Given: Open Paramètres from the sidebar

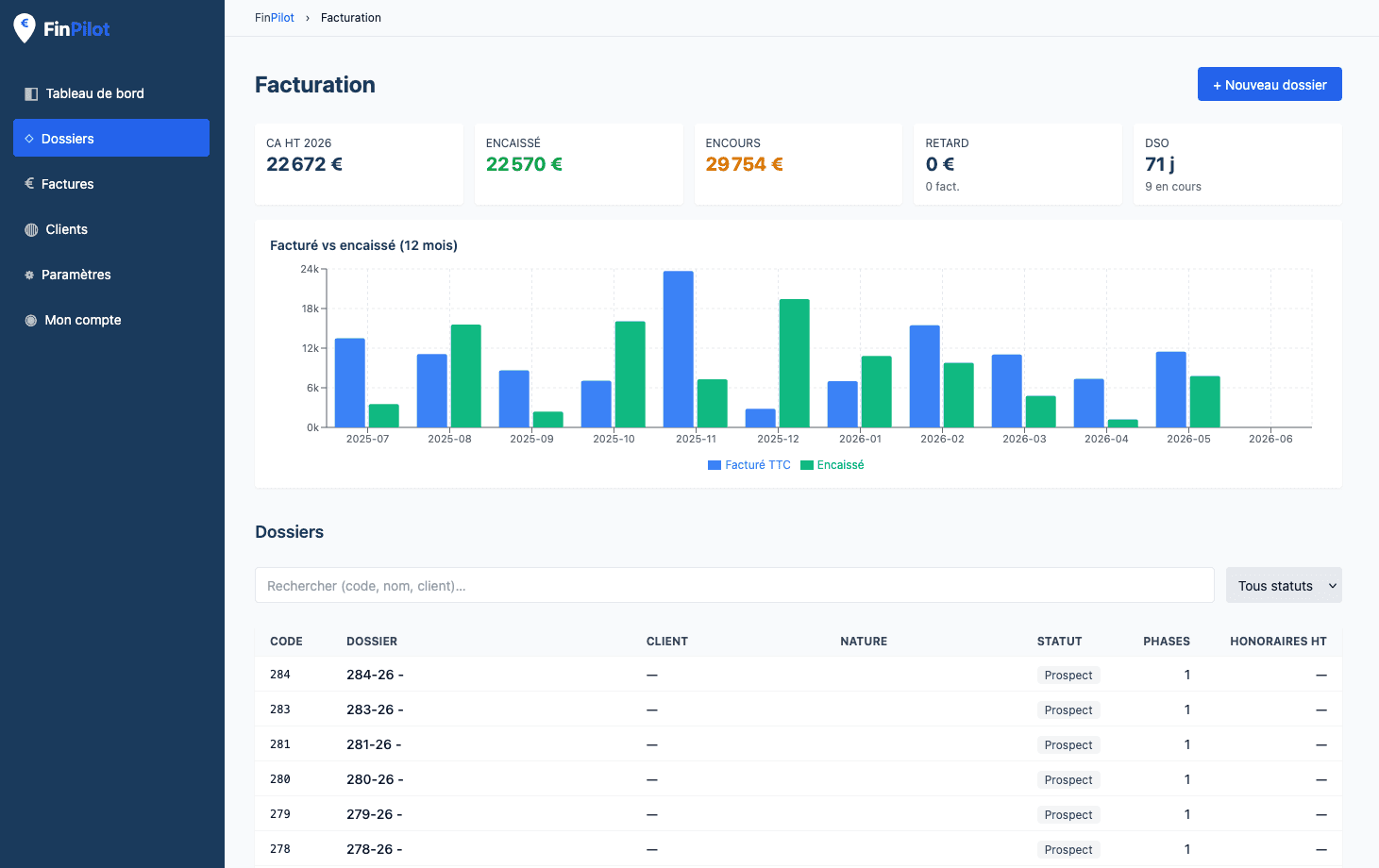Looking at the screenshot, I should tap(111, 275).
